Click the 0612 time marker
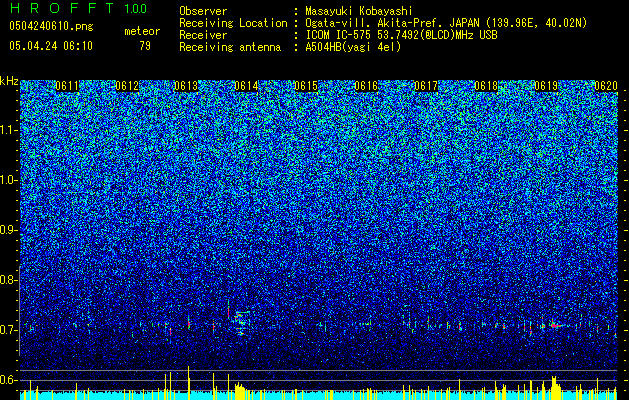Screen dimensions: 629x400 (x=127, y=86)
